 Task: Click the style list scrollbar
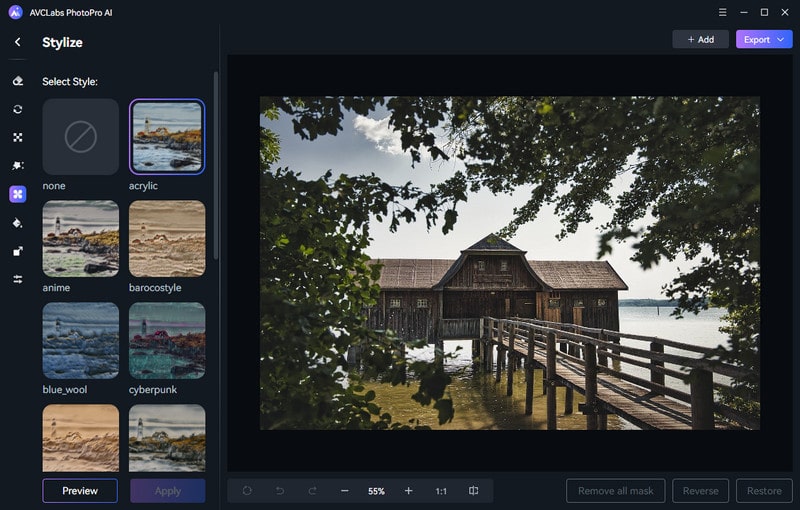216,165
